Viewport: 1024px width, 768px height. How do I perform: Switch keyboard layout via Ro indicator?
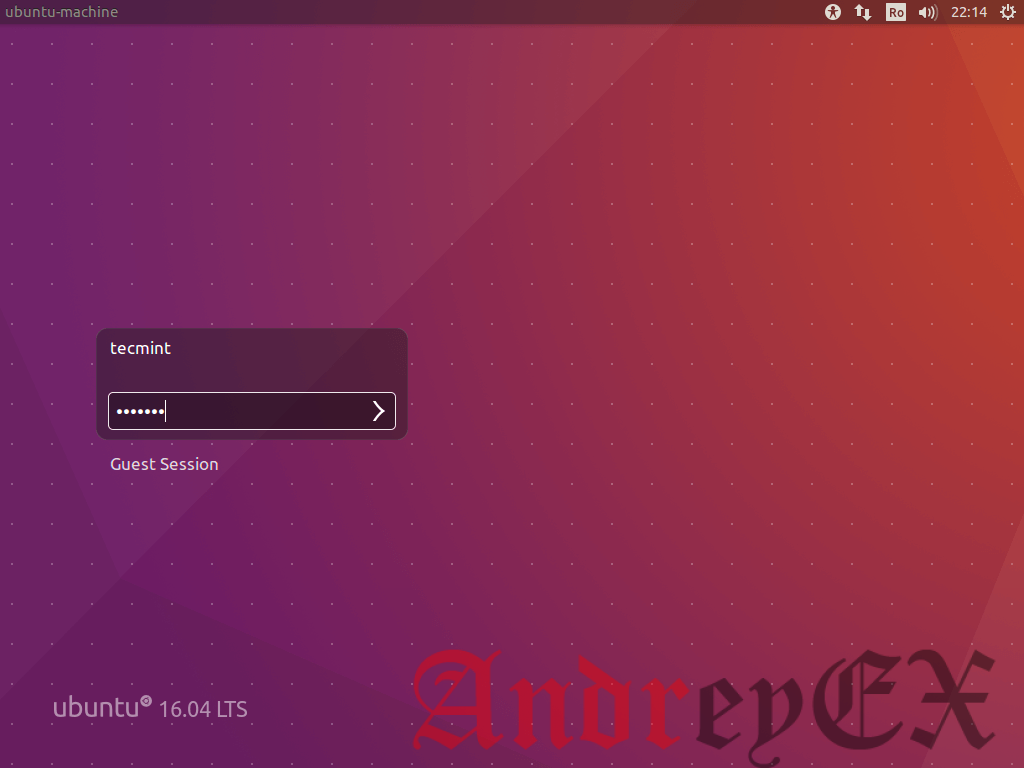pyautogui.click(x=896, y=12)
